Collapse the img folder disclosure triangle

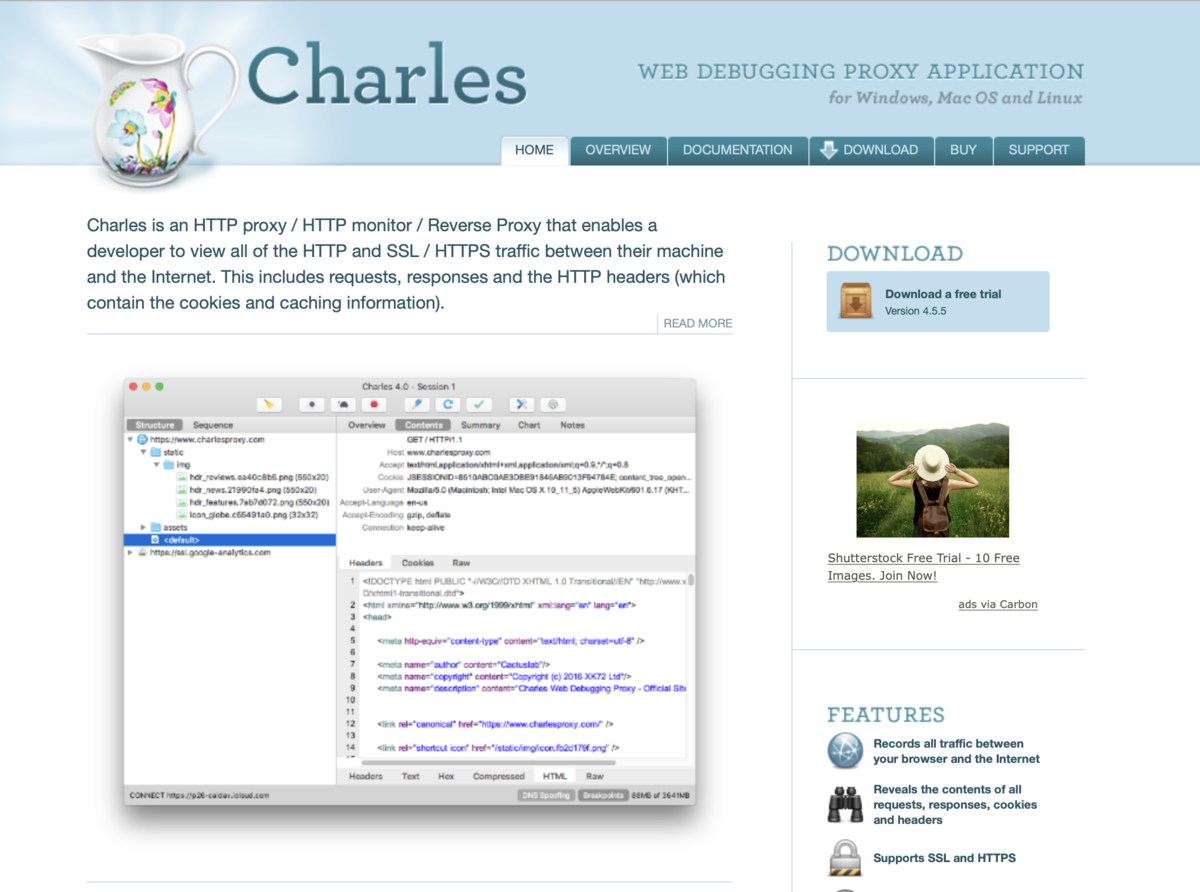[157, 465]
